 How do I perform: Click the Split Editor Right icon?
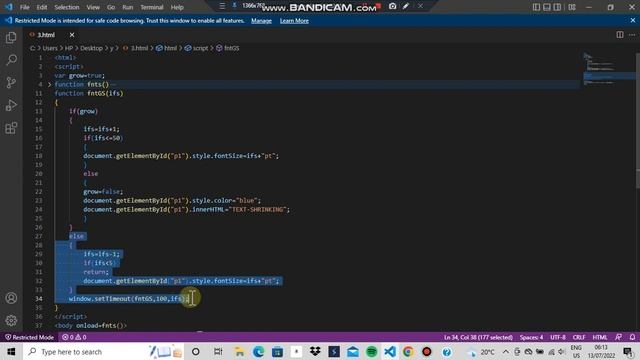(620, 35)
